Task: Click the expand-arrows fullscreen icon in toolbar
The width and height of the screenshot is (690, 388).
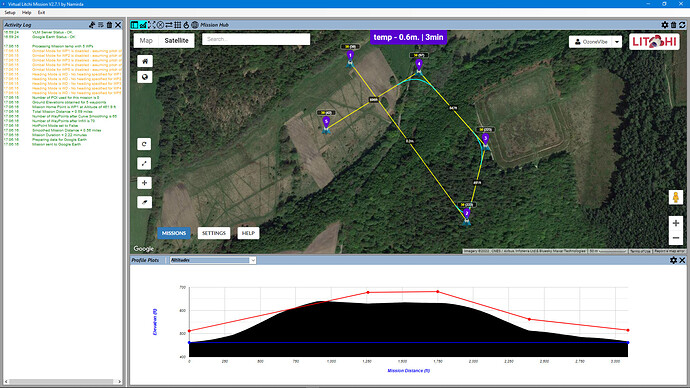Action: [152, 25]
